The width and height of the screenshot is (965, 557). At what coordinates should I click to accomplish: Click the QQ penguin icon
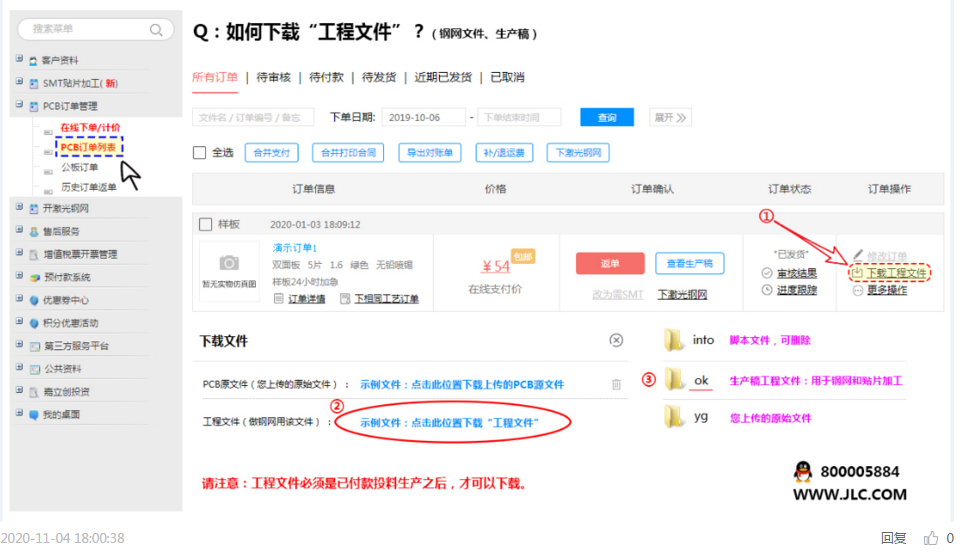pyautogui.click(x=803, y=471)
